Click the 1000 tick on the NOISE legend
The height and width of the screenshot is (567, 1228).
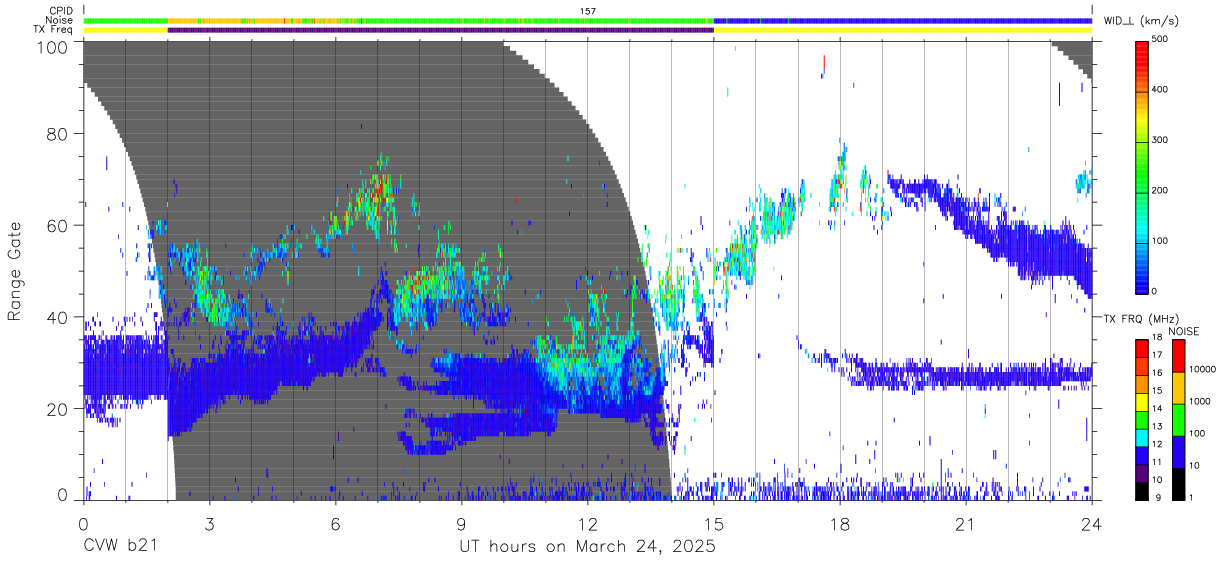pos(1199,403)
